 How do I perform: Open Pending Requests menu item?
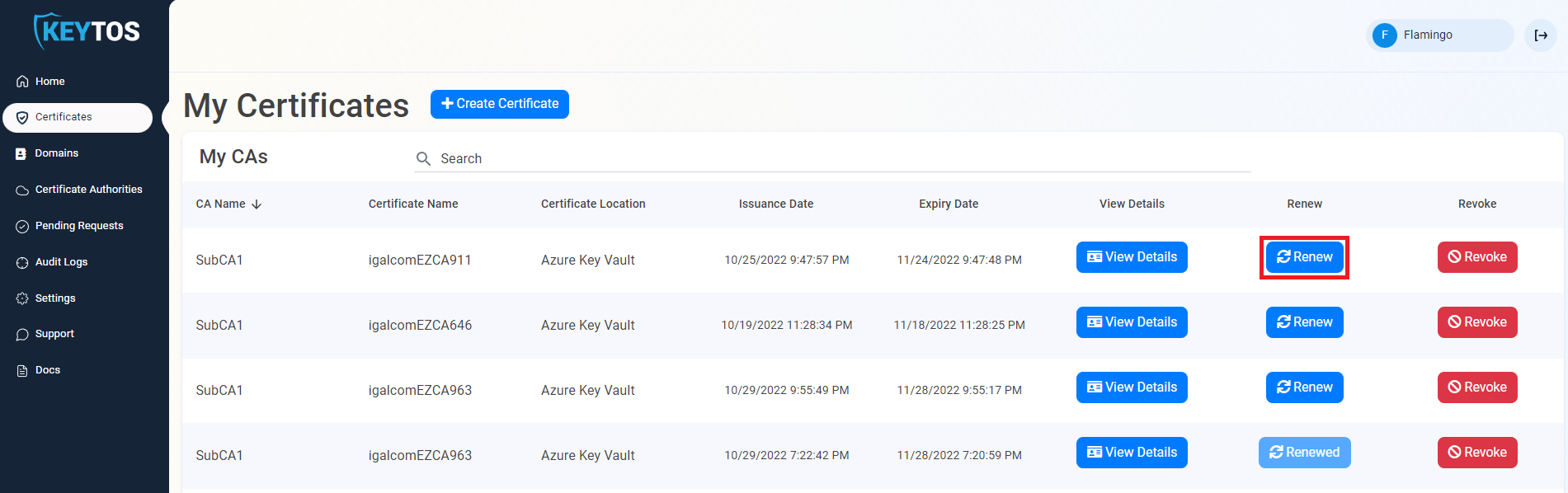pos(78,226)
